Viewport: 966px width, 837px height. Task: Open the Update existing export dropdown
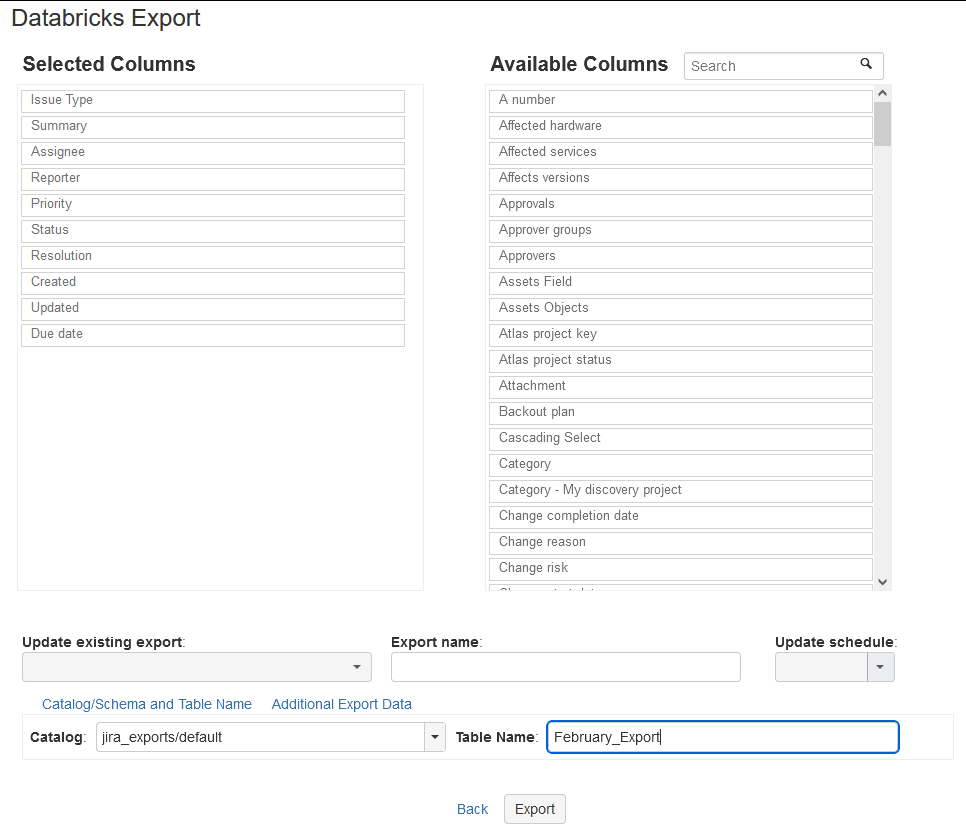pos(197,667)
